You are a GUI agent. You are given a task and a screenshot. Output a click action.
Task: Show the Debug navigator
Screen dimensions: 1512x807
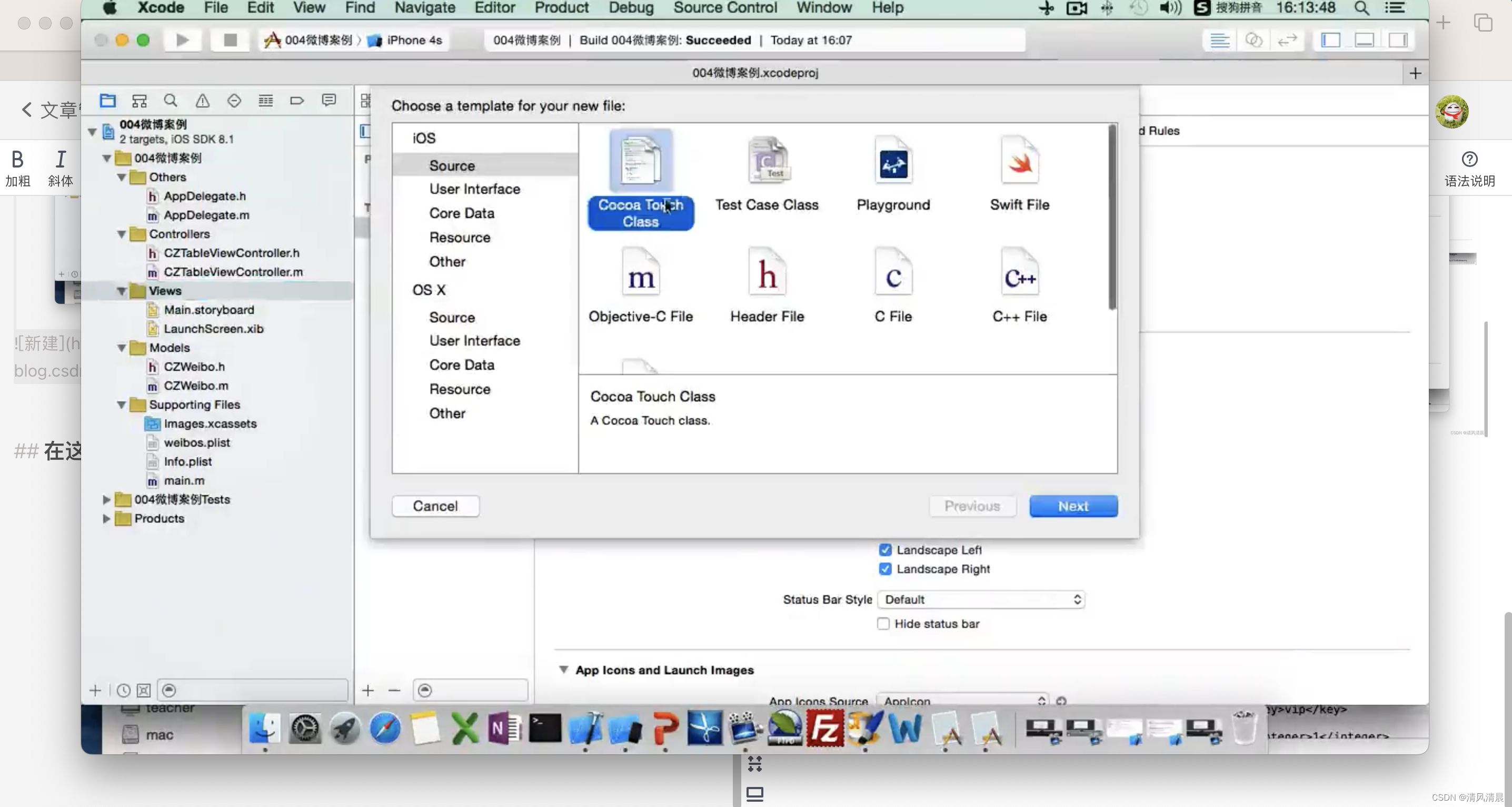(266, 101)
